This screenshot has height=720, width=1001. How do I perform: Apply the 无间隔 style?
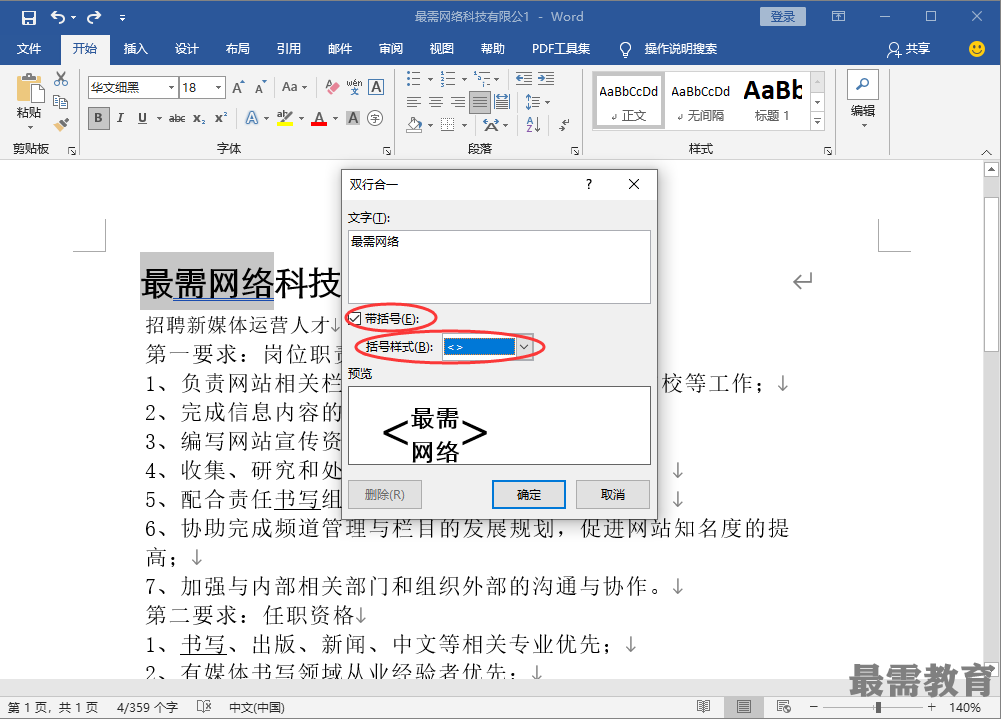(x=700, y=101)
